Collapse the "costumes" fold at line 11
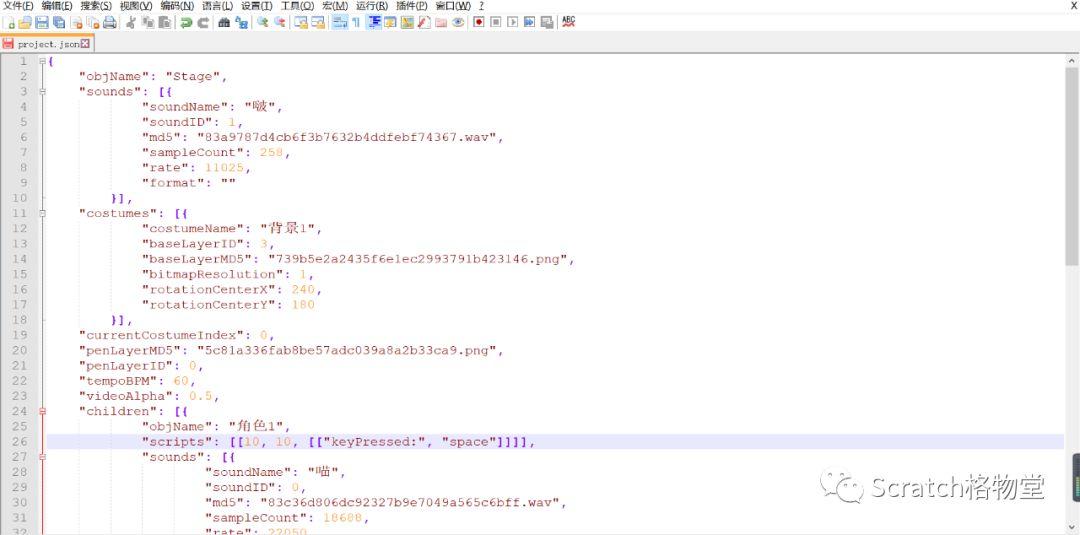1080x535 pixels. coord(43,213)
